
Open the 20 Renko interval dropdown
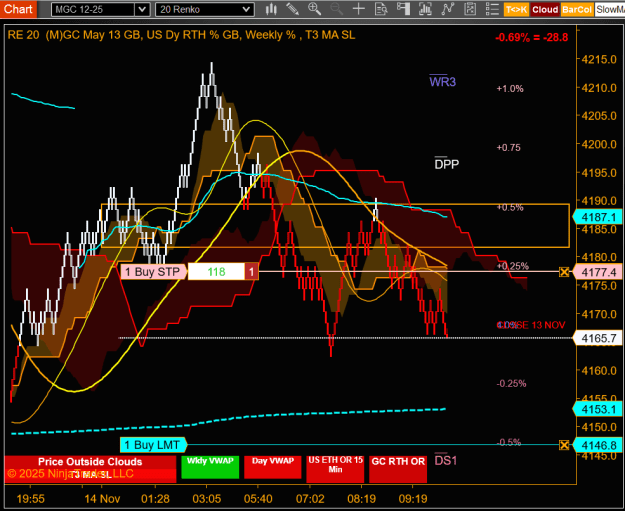coord(205,9)
